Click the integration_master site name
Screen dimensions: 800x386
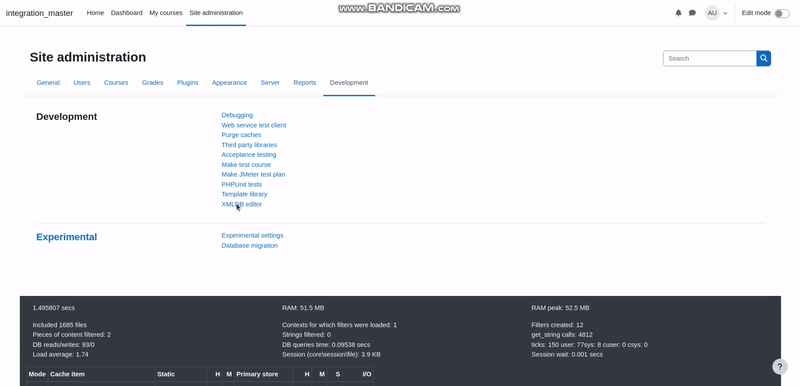pos(39,13)
